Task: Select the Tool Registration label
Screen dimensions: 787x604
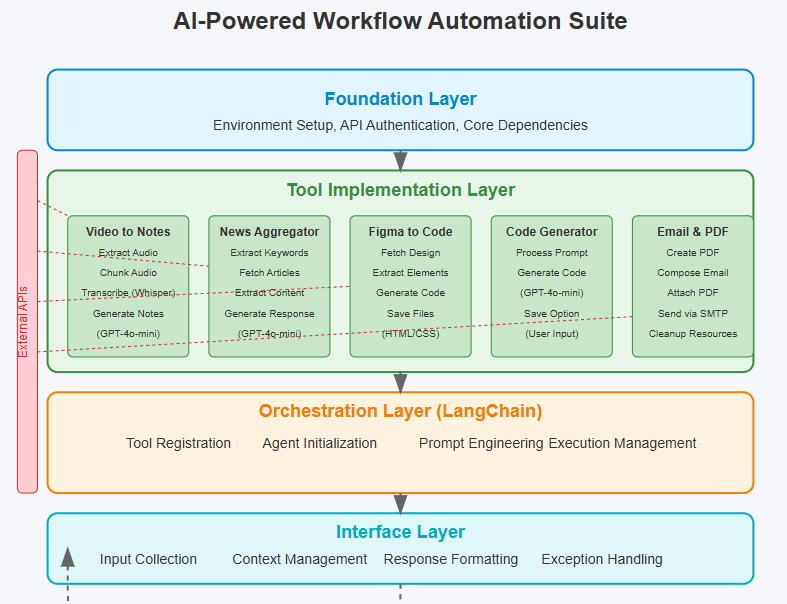Action: (178, 443)
